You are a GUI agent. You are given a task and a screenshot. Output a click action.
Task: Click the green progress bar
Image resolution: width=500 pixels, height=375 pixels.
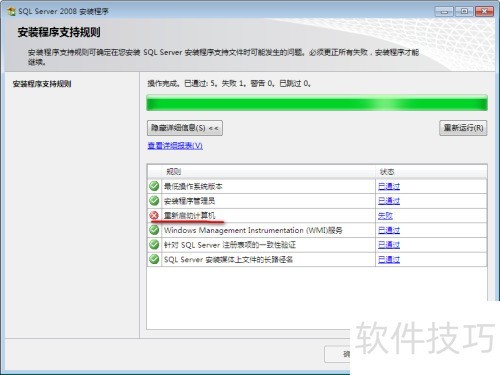coord(317,103)
